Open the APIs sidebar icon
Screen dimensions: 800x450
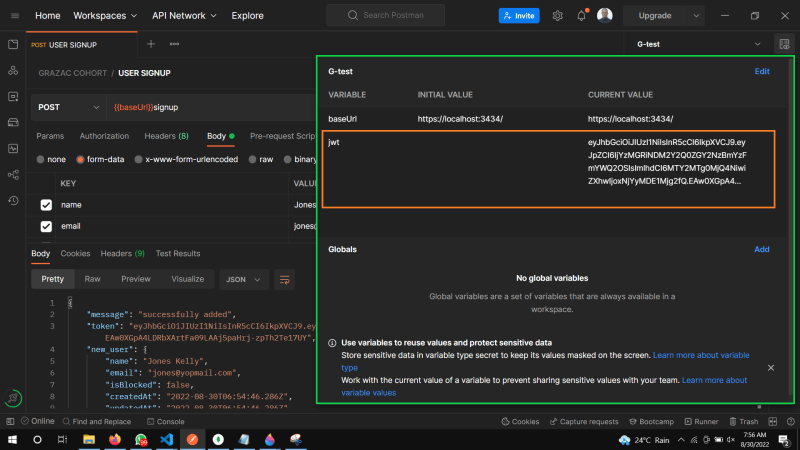[13, 70]
